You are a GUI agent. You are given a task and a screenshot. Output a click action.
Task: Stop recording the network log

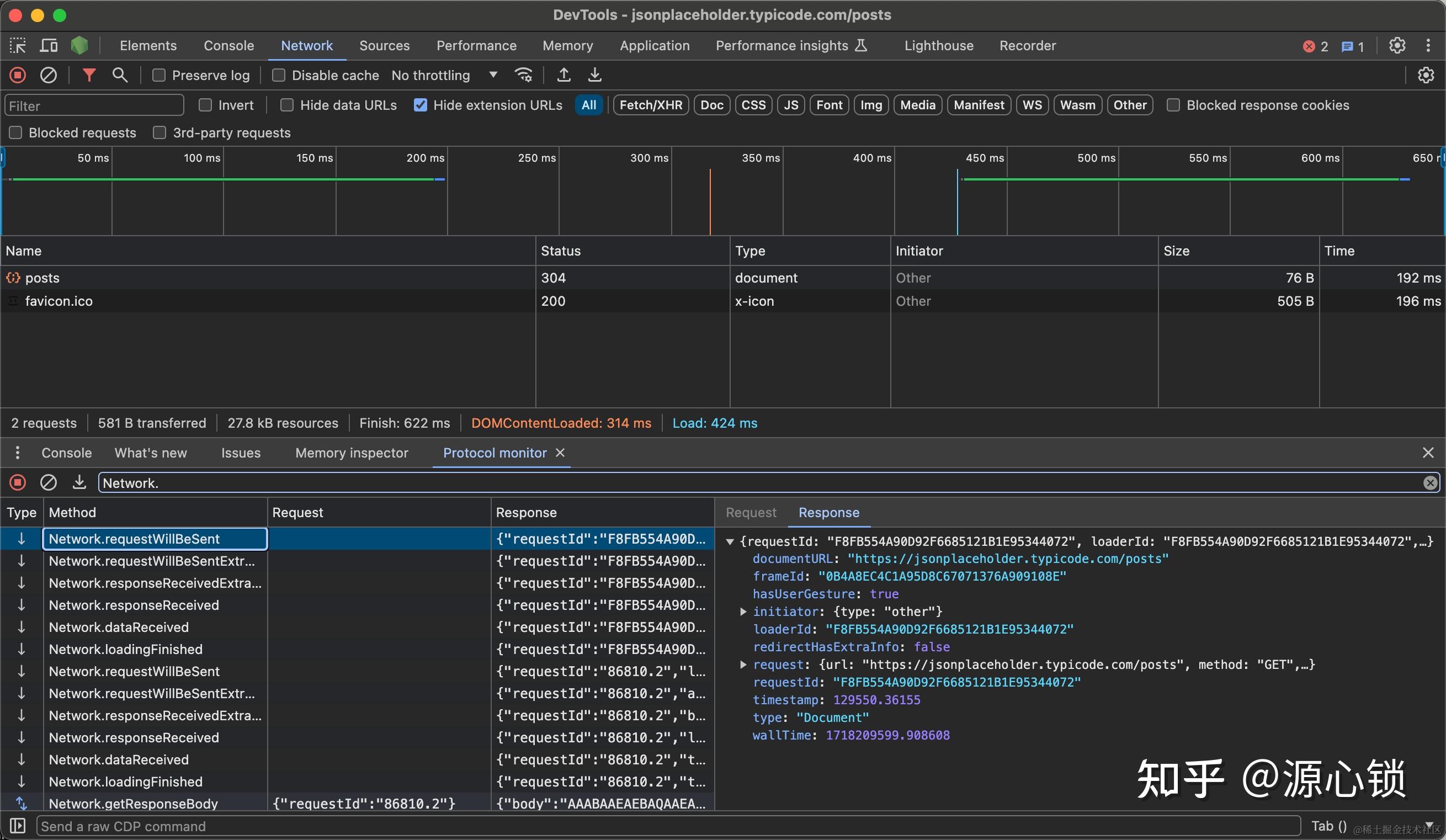click(x=18, y=75)
